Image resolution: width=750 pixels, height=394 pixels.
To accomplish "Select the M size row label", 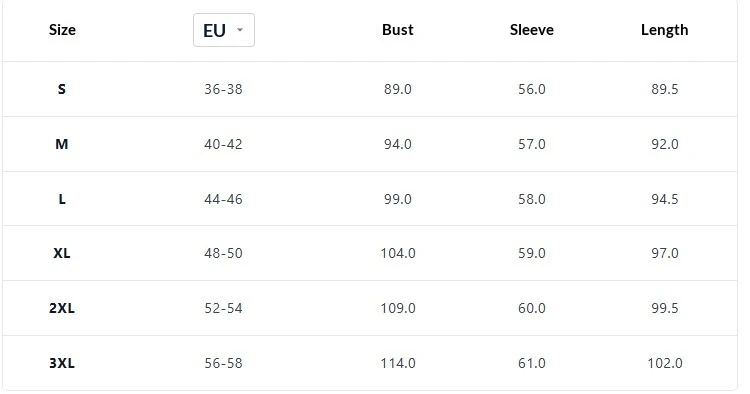I will pos(62,144).
